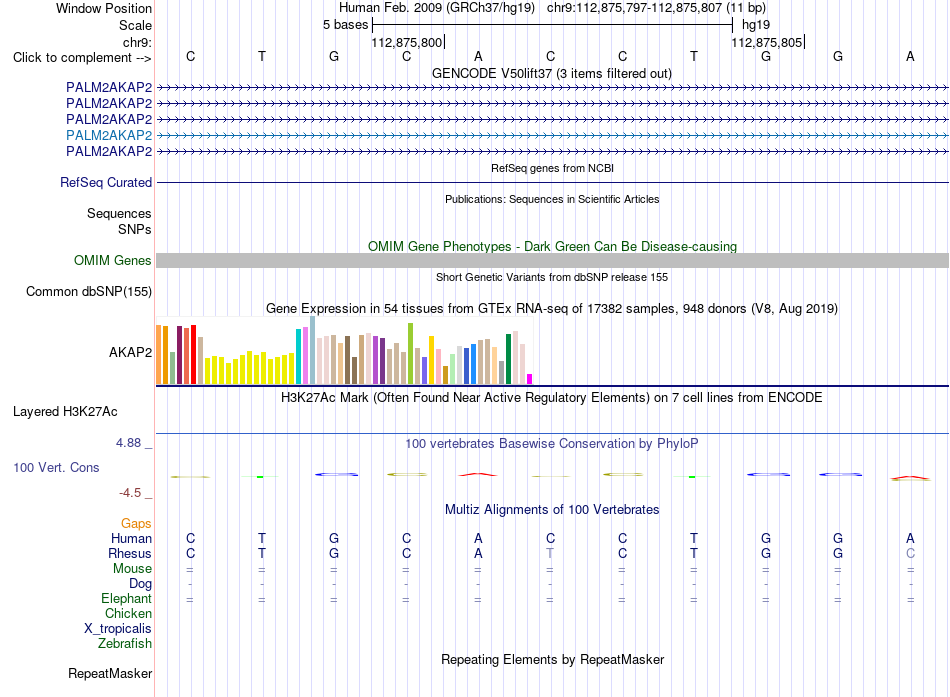950x697 pixels.
Task: Open 'Short Genetic Variants from dbSNP release 155'
Action: click(x=552, y=277)
